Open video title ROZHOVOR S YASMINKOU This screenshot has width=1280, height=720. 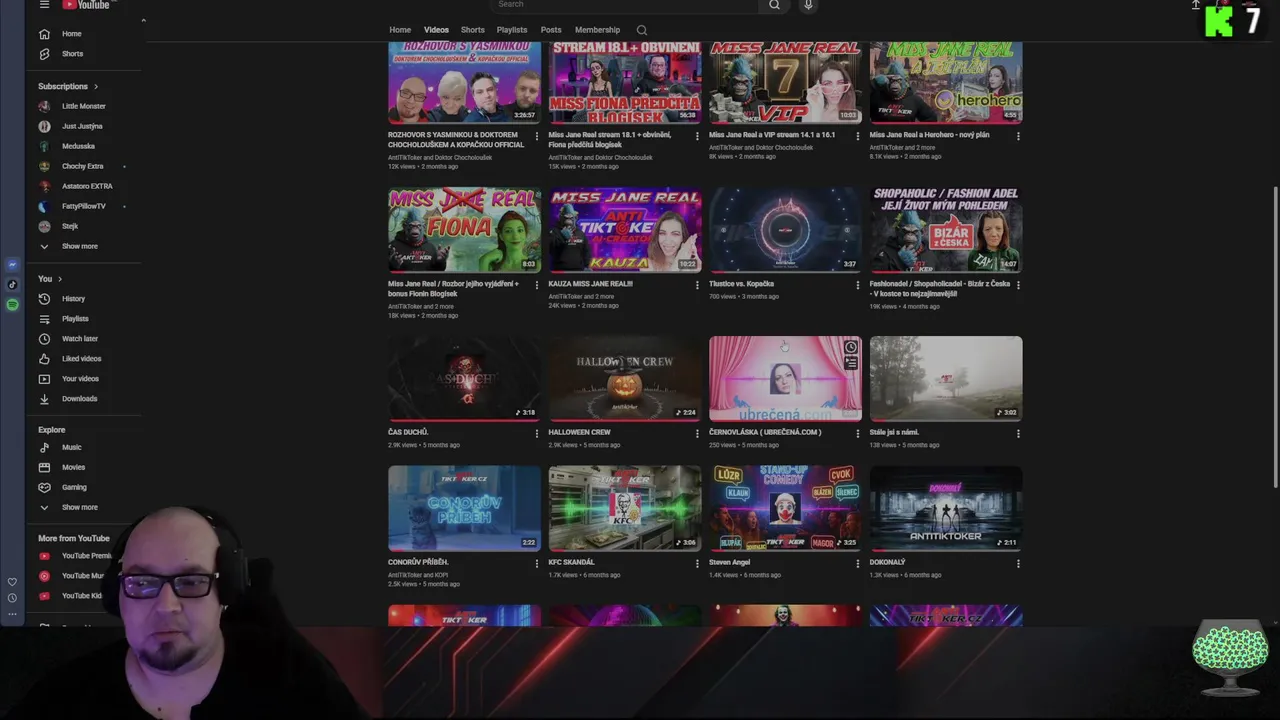pyautogui.click(x=456, y=139)
